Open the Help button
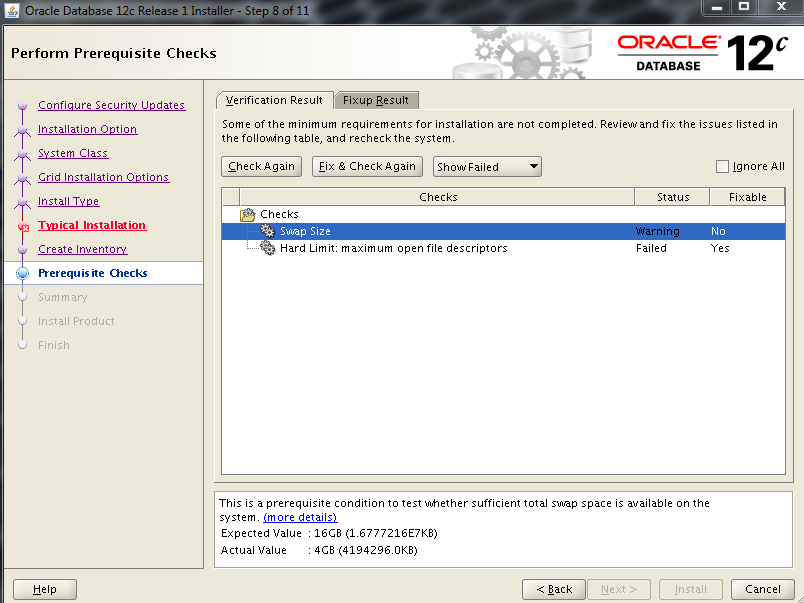The image size is (804, 603). tap(45, 589)
